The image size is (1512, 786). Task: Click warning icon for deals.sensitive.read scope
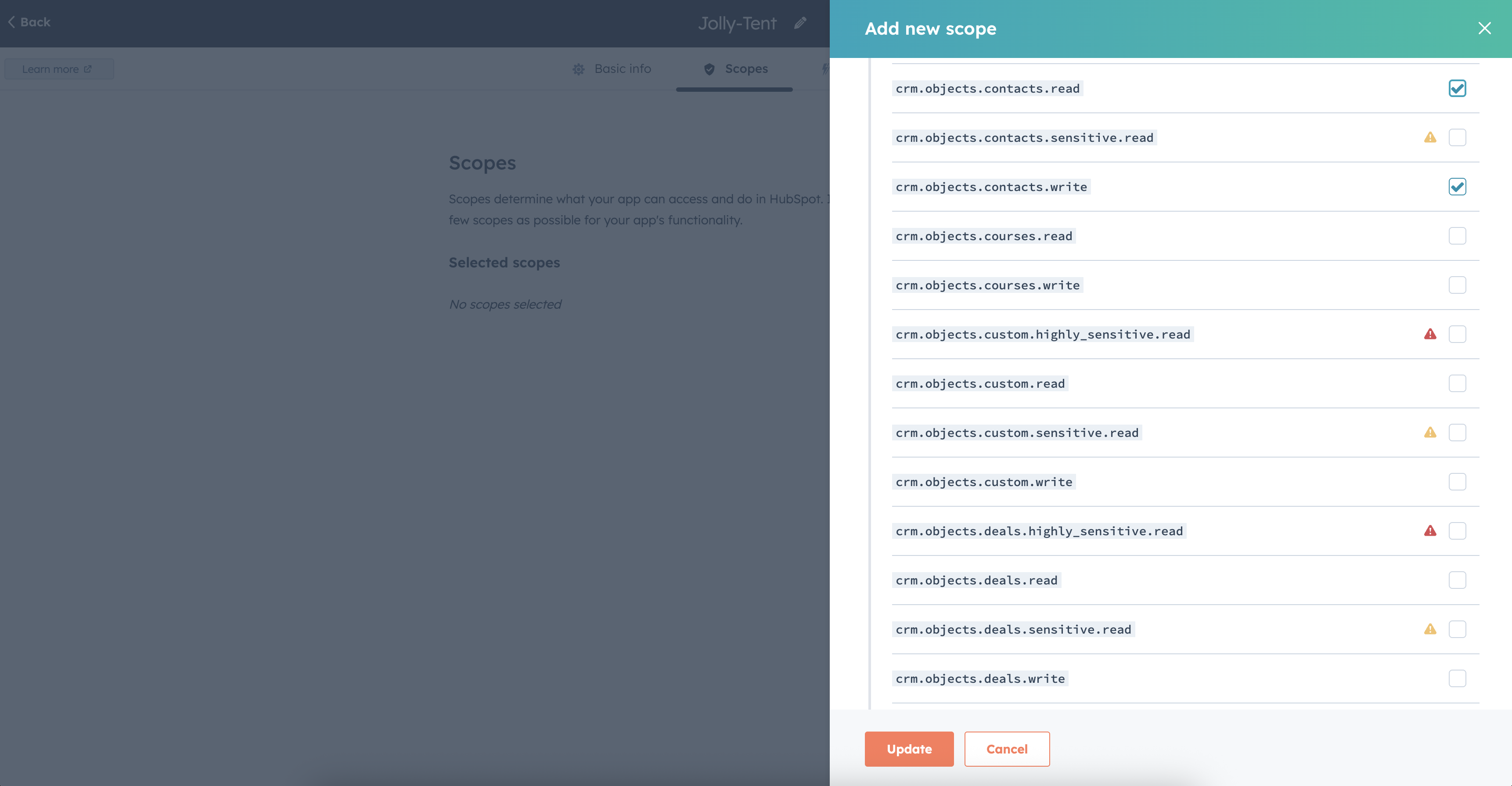coord(1430,629)
